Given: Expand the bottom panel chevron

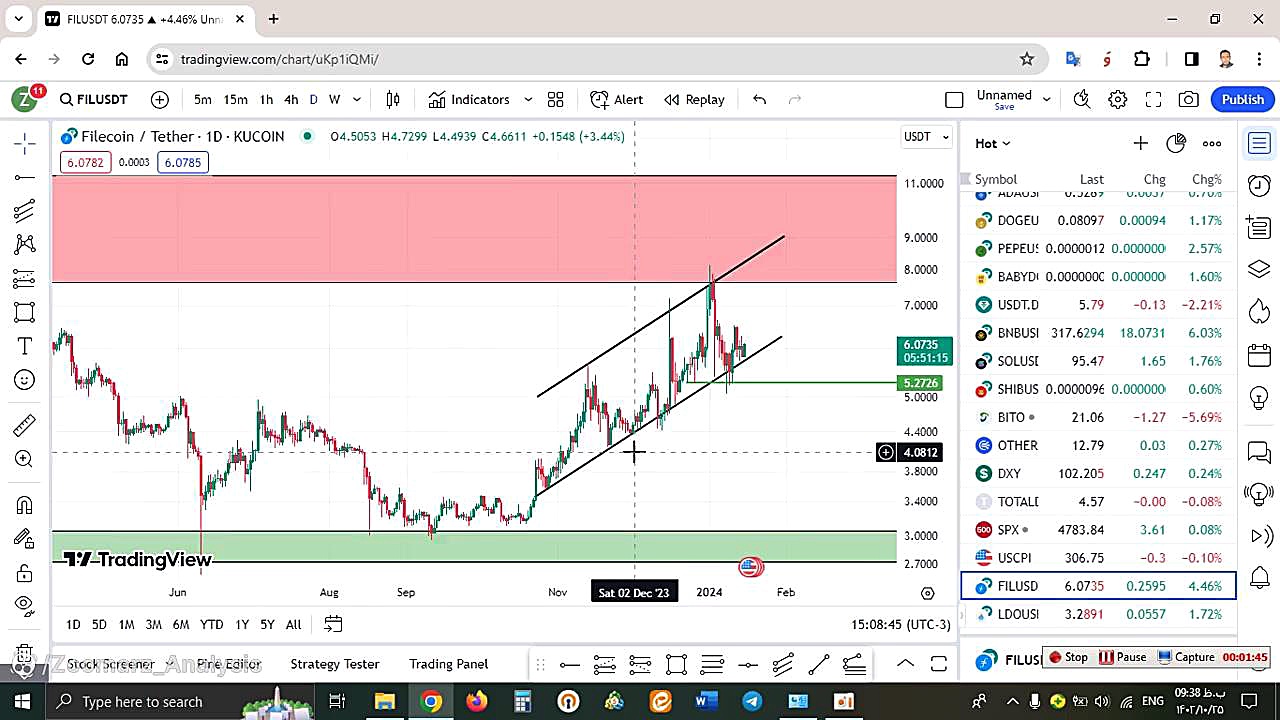Looking at the screenshot, I should click(905, 664).
